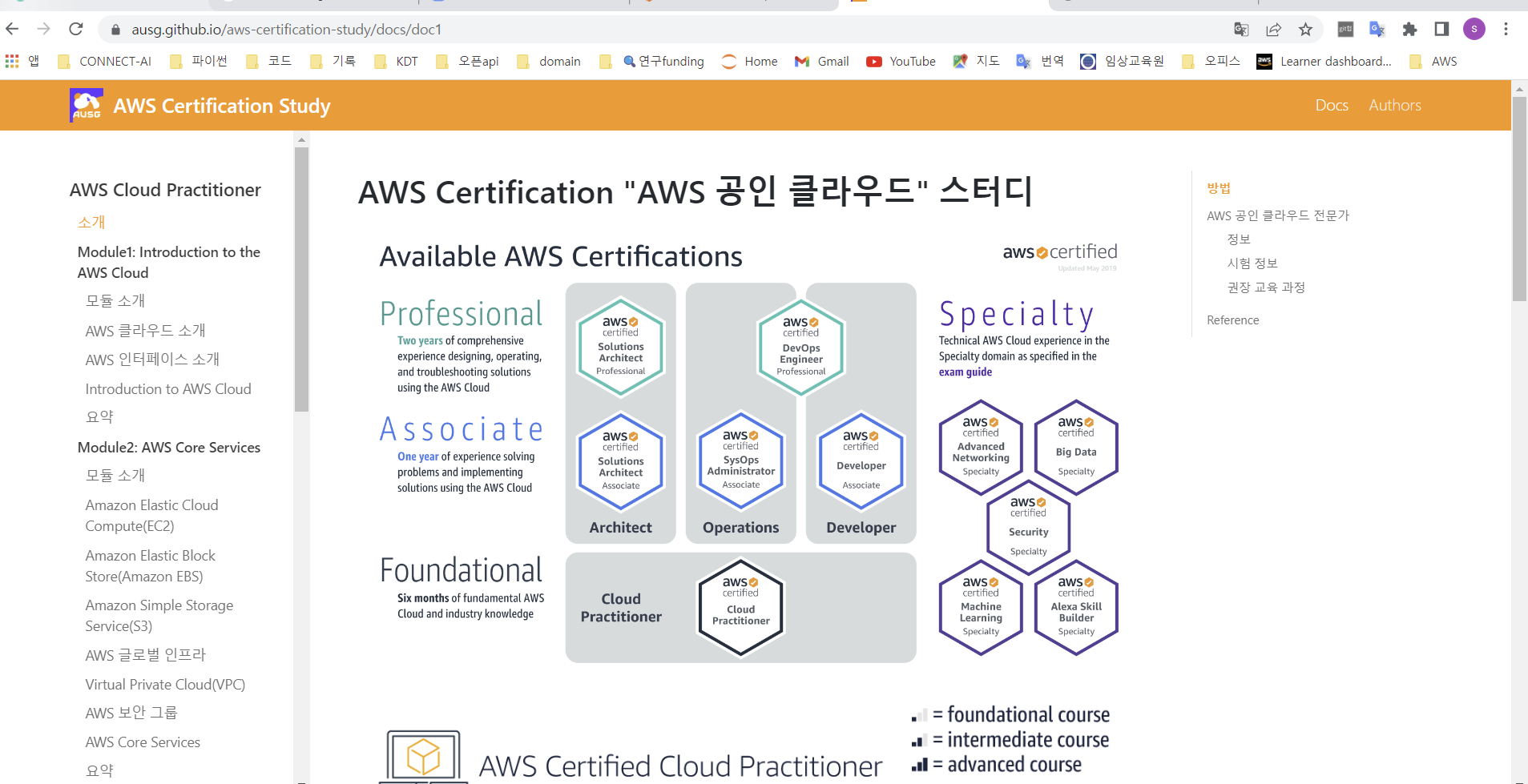Open the 기록 bookmark folder

tap(333, 61)
